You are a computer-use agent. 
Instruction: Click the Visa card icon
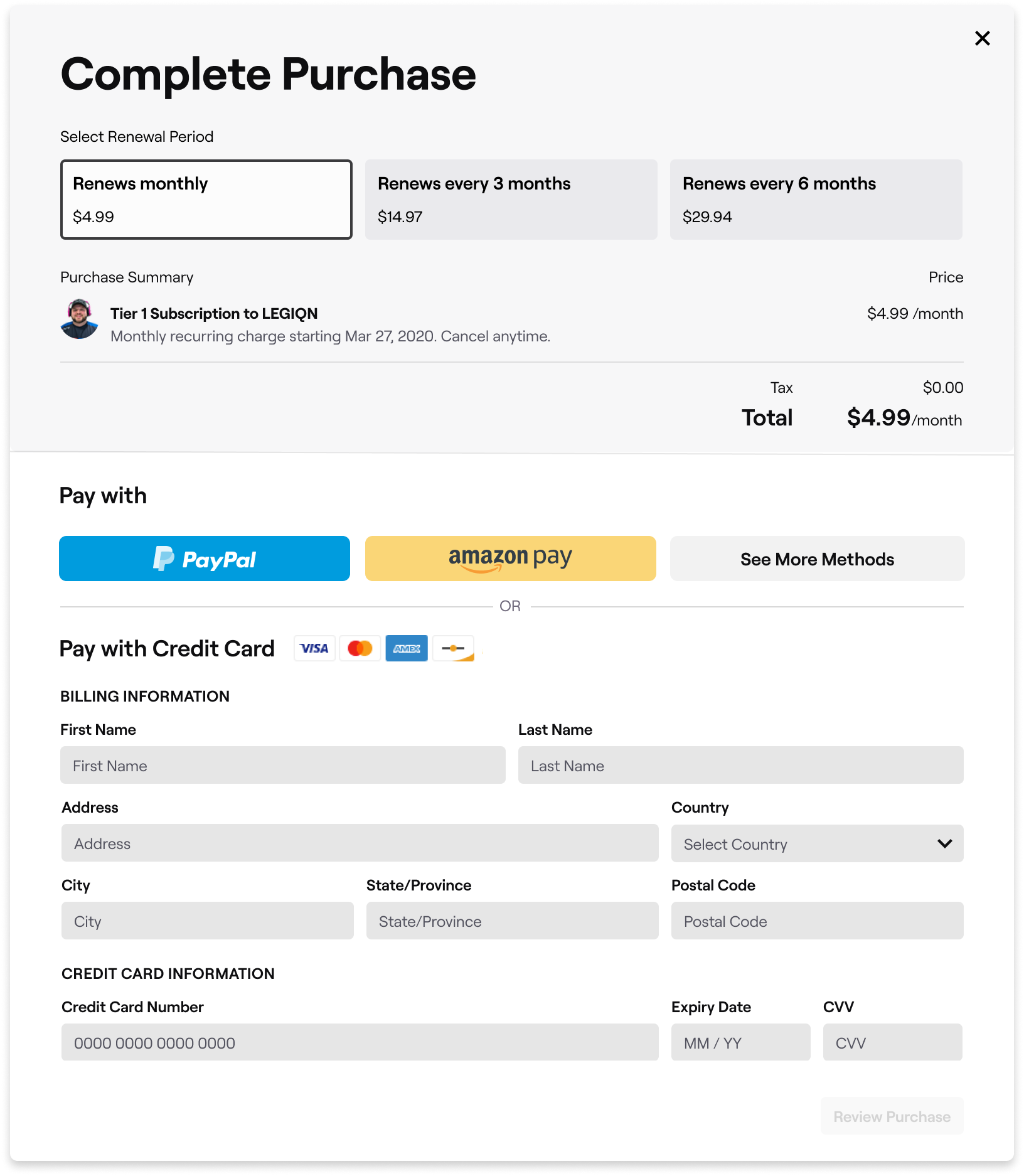click(314, 648)
